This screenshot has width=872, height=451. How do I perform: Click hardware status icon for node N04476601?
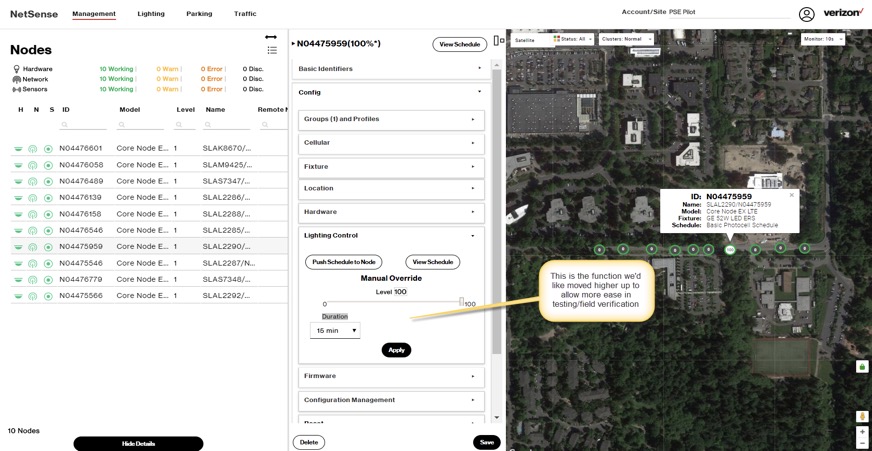(18, 148)
